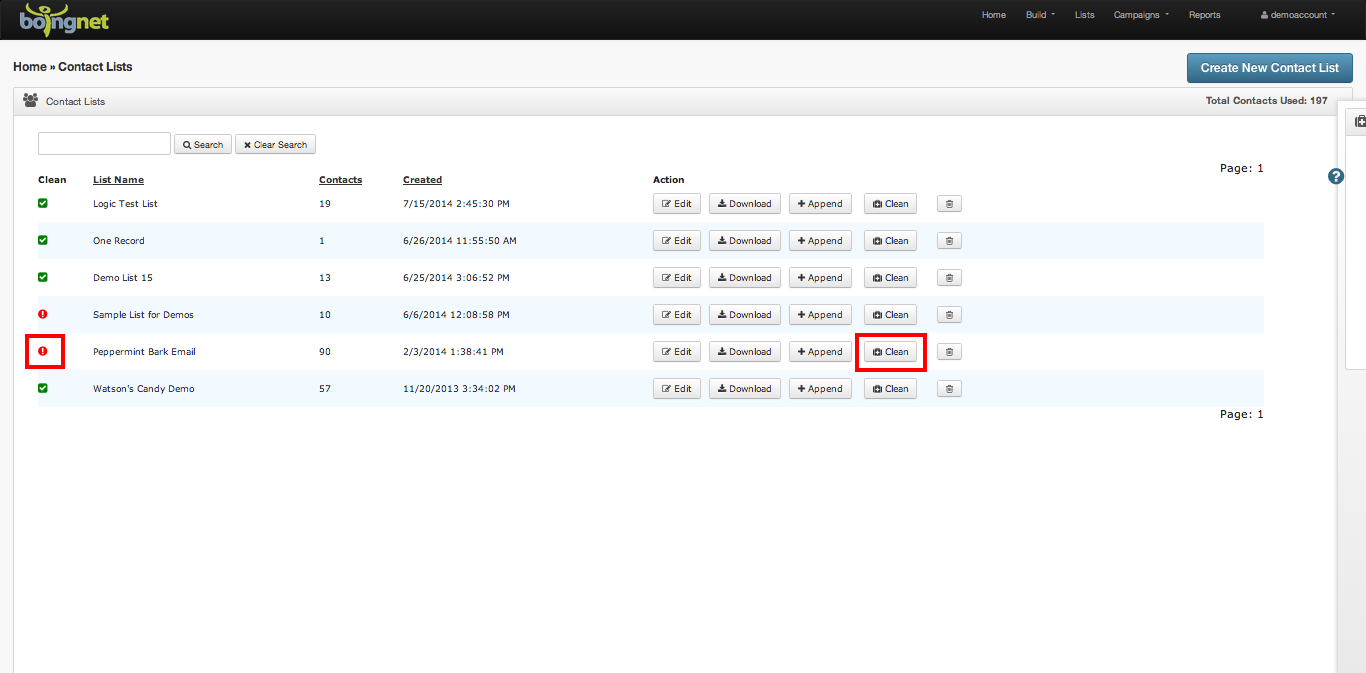The image size is (1366, 673).
Task: Click the Contact Lists people icon
Action: coord(29,100)
